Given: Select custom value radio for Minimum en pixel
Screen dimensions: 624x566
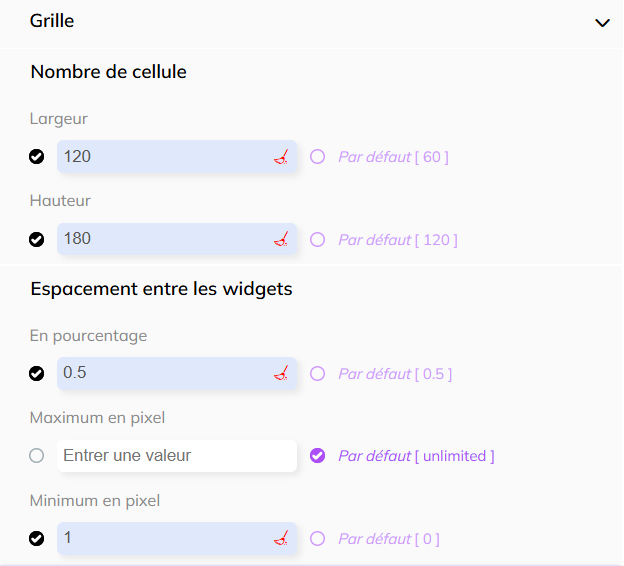Looking at the screenshot, I should (x=37, y=538).
